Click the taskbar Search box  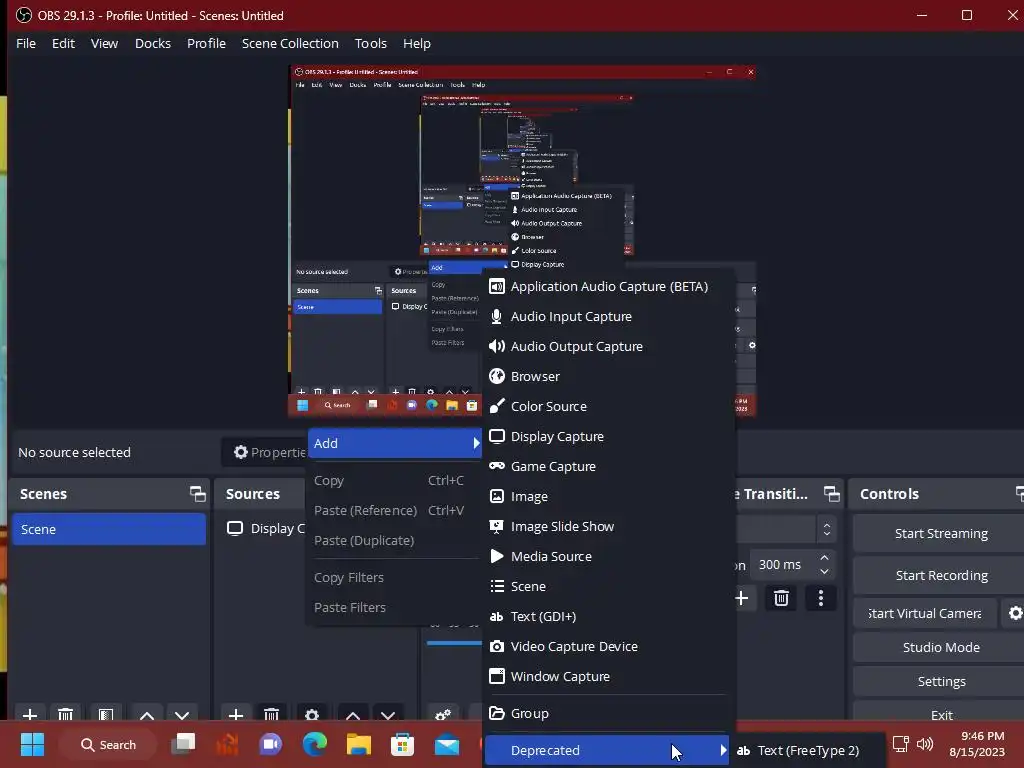point(108,744)
